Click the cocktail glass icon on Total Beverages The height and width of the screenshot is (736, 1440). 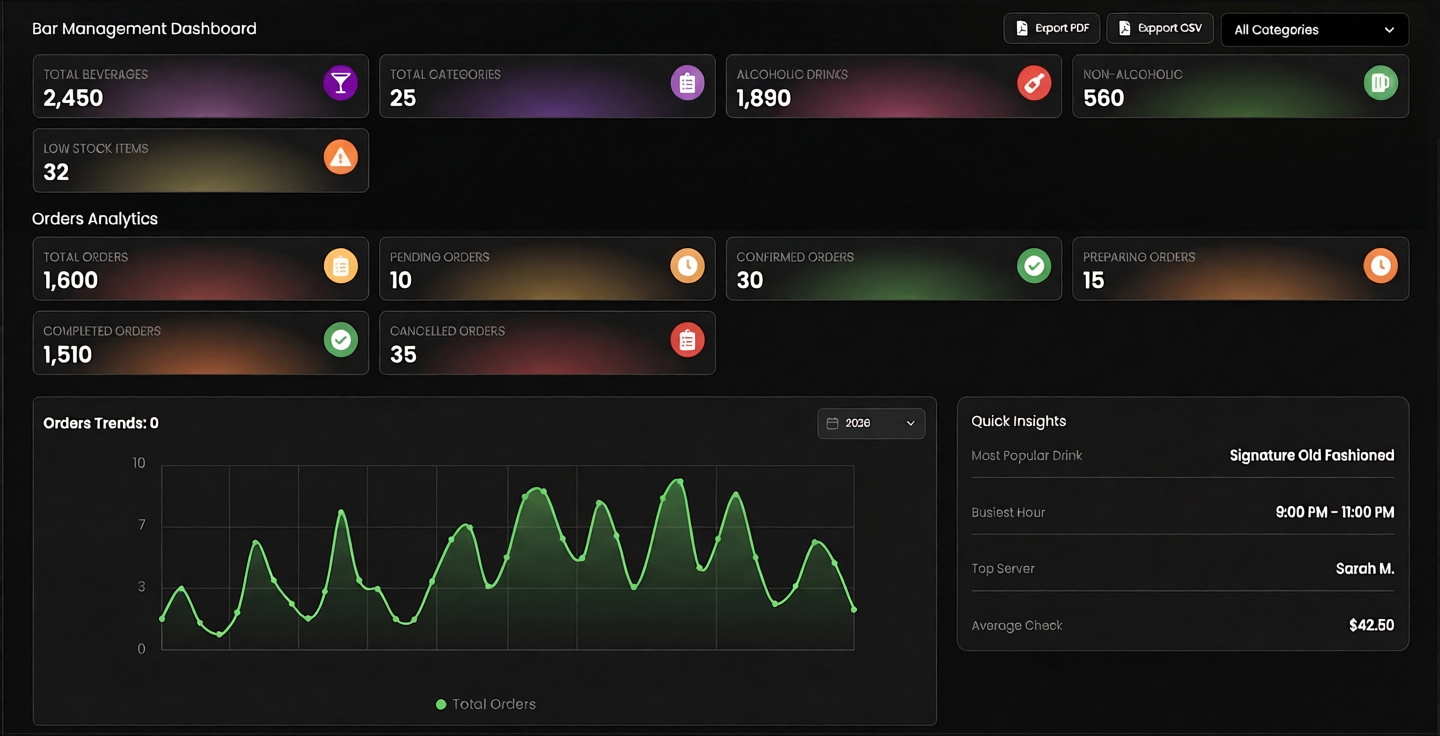coord(340,83)
